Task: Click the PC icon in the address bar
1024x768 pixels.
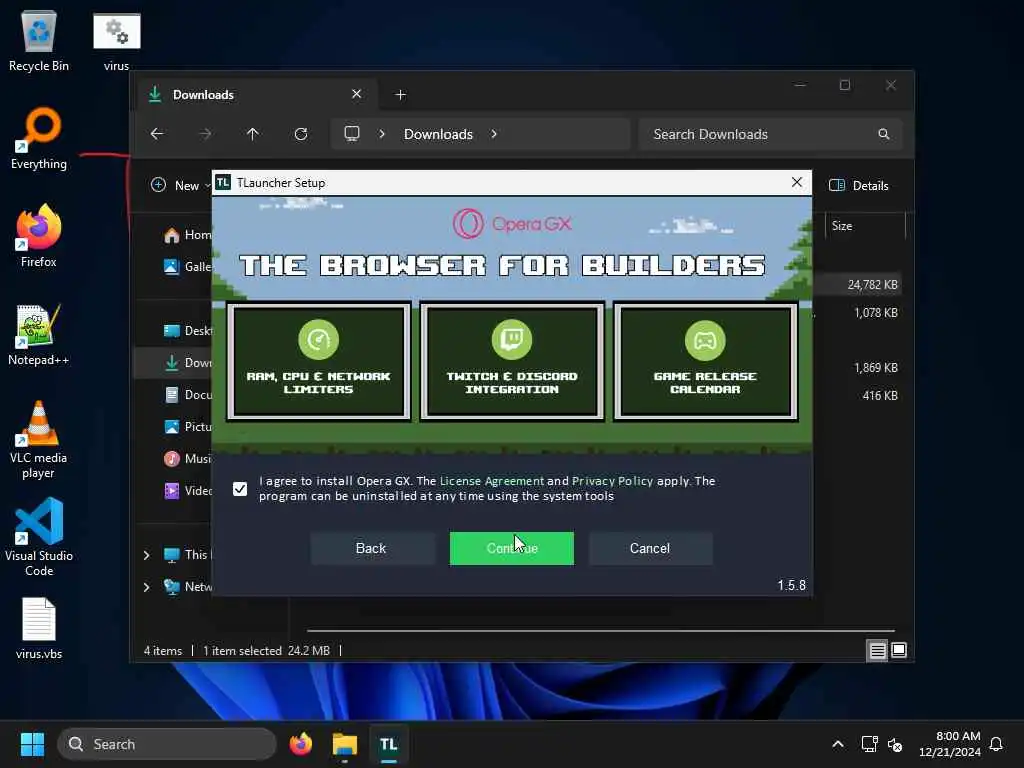Action: pos(352,134)
